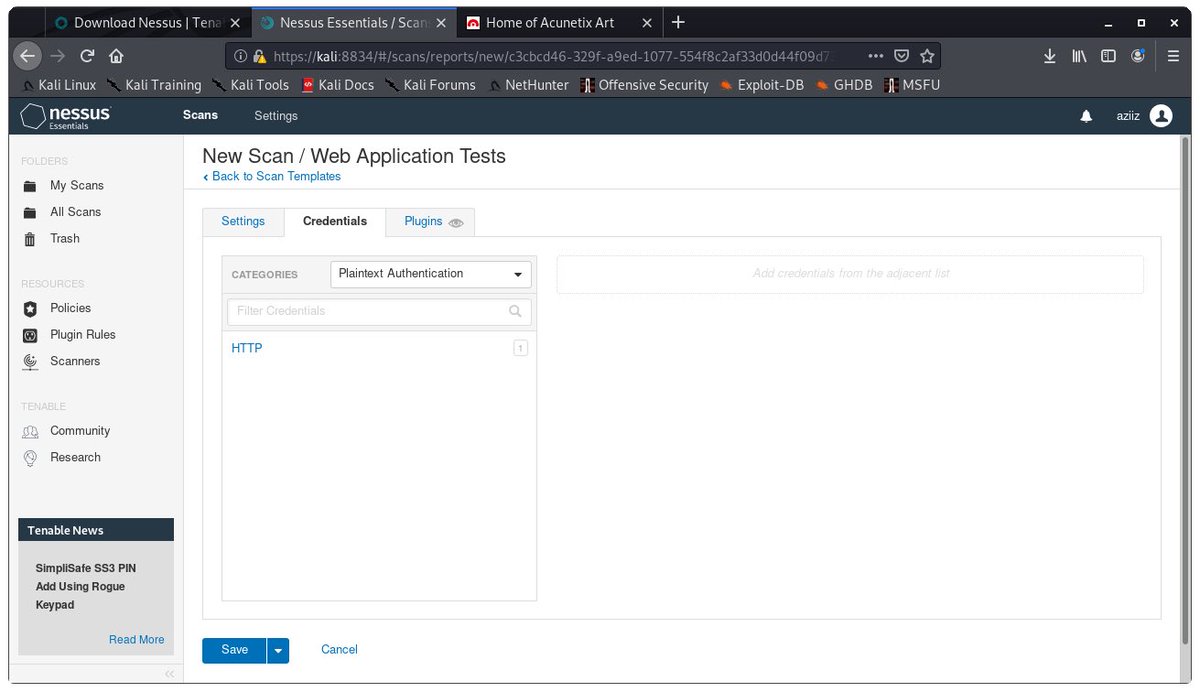This screenshot has width=1200, height=692.
Task: Select the Credentials tab
Action: 335,222
